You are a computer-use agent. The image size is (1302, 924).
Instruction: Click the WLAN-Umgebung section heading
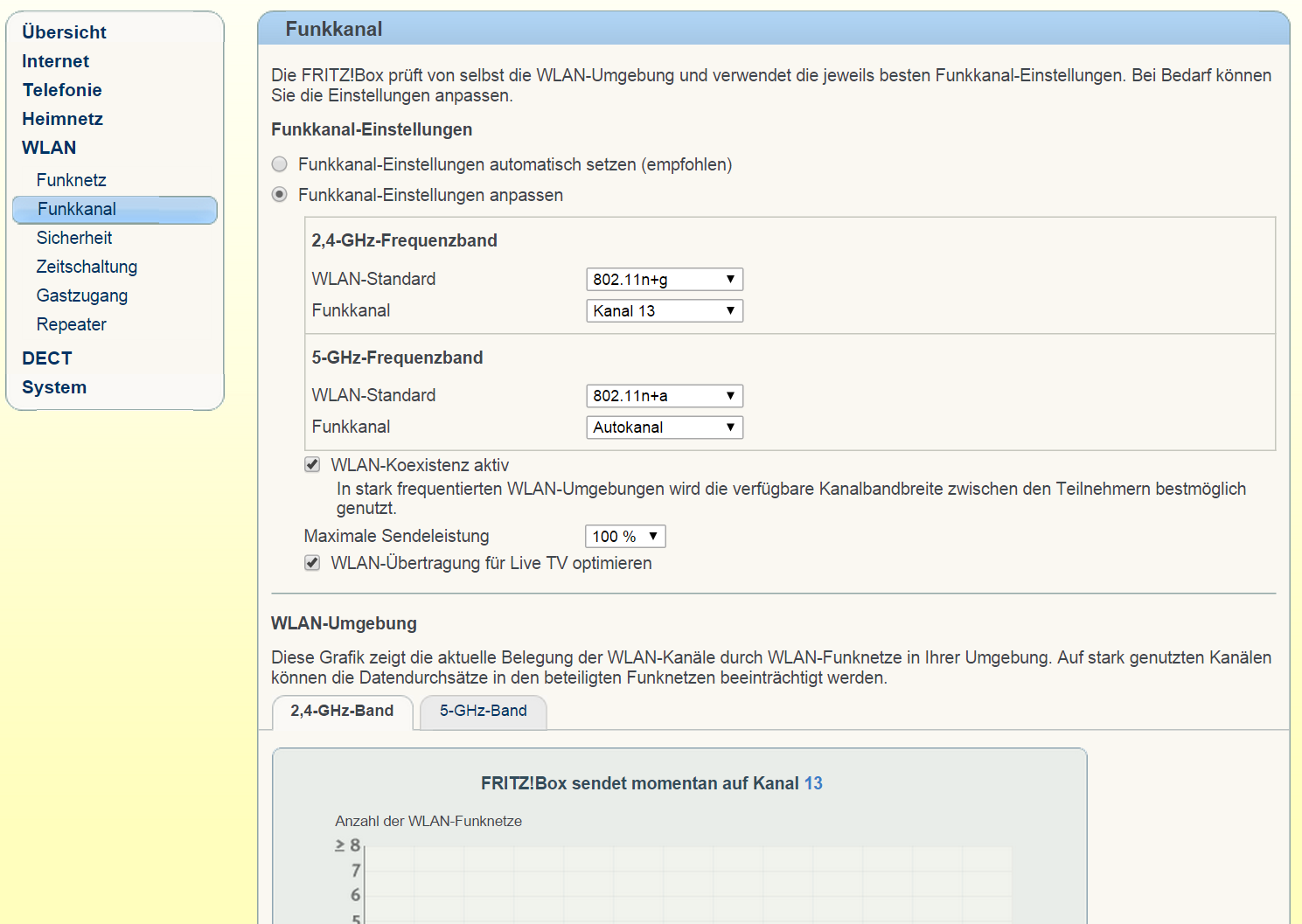click(344, 623)
